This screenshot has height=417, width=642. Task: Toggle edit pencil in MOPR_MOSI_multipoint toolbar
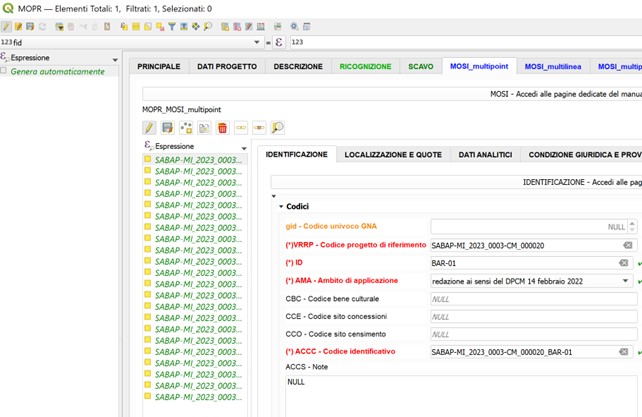coord(149,128)
